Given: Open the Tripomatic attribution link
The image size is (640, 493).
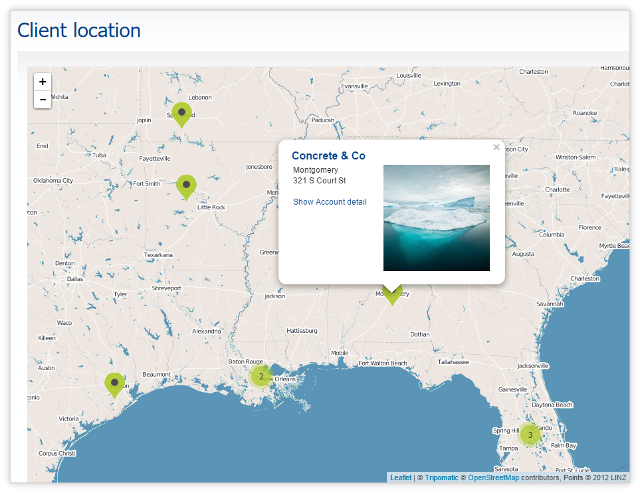Looking at the screenshot, I should (x=442, y=477).
